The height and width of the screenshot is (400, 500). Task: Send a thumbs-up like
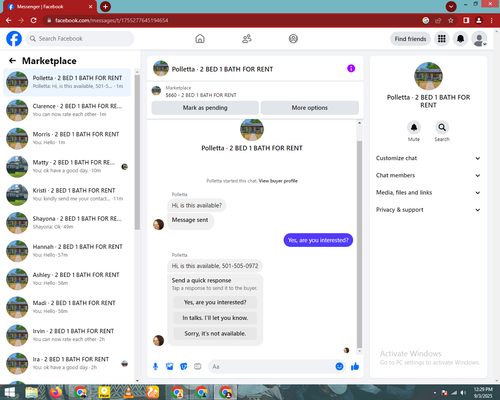[355, 366]
